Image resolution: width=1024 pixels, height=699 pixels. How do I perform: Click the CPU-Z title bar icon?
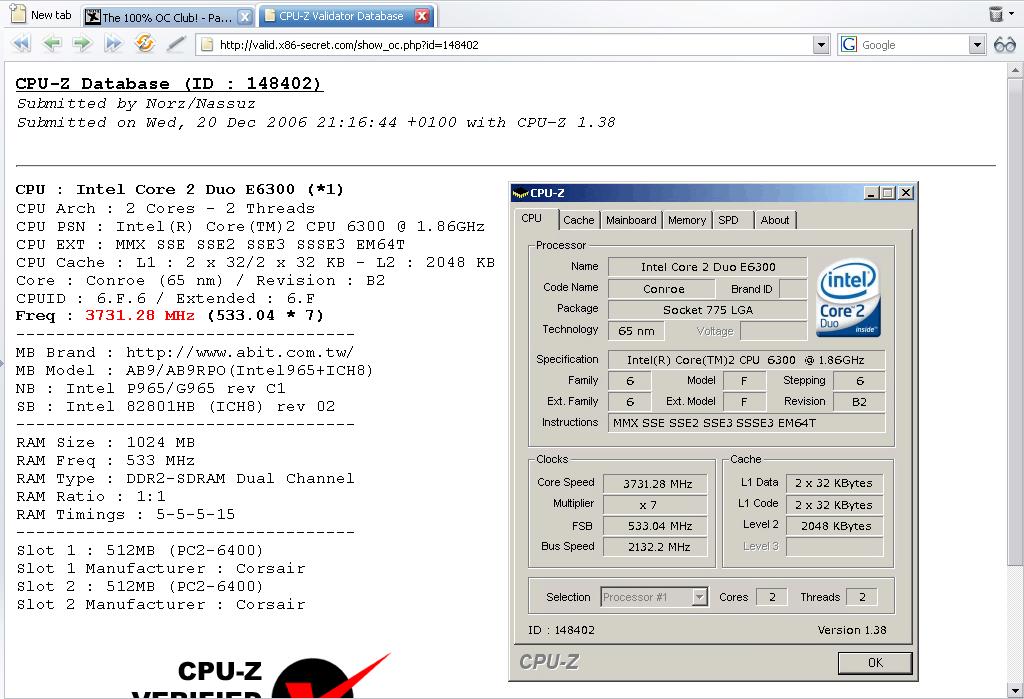coord(520,193)
